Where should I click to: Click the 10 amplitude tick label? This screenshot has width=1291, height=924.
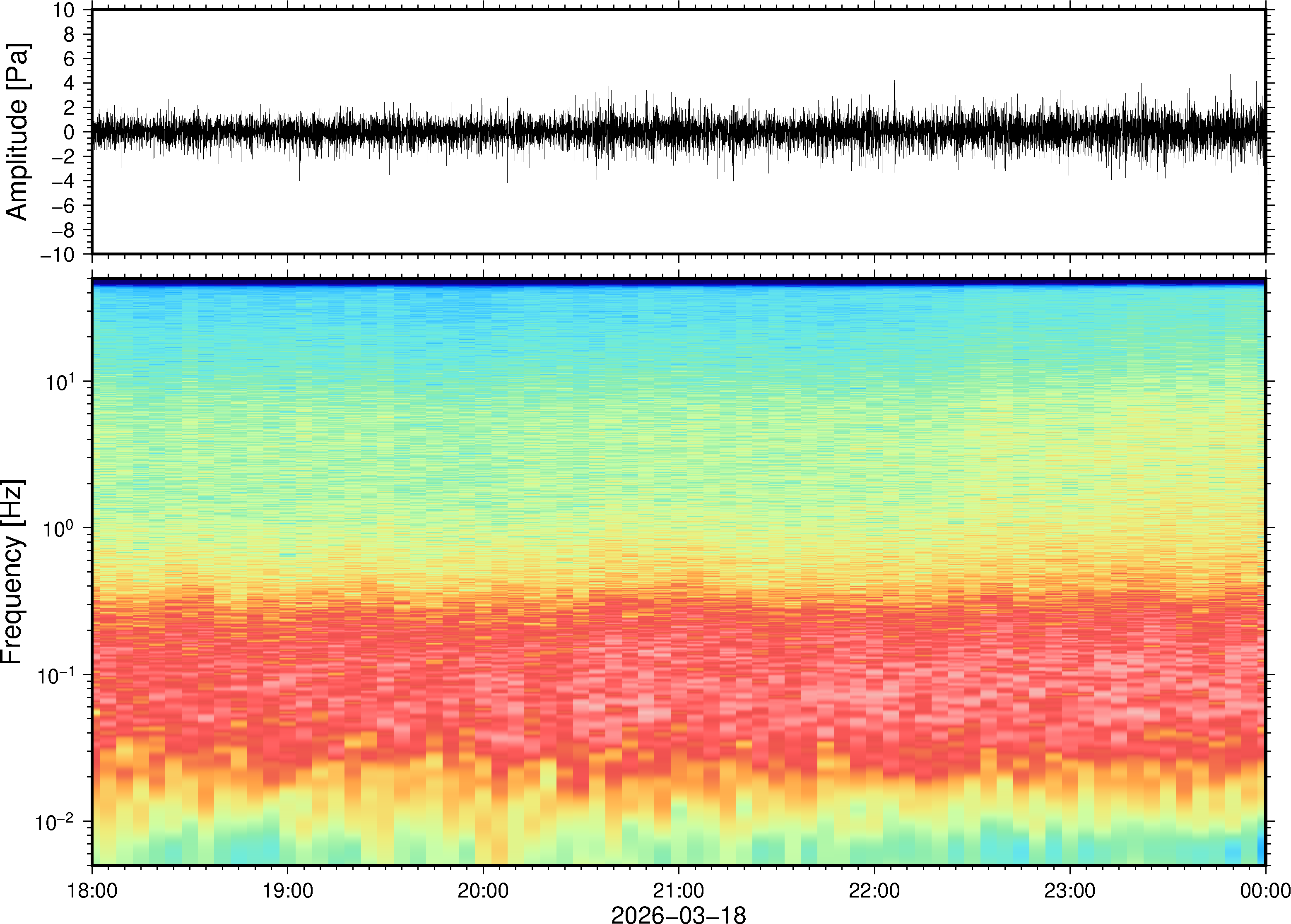(x=64, y=10)
